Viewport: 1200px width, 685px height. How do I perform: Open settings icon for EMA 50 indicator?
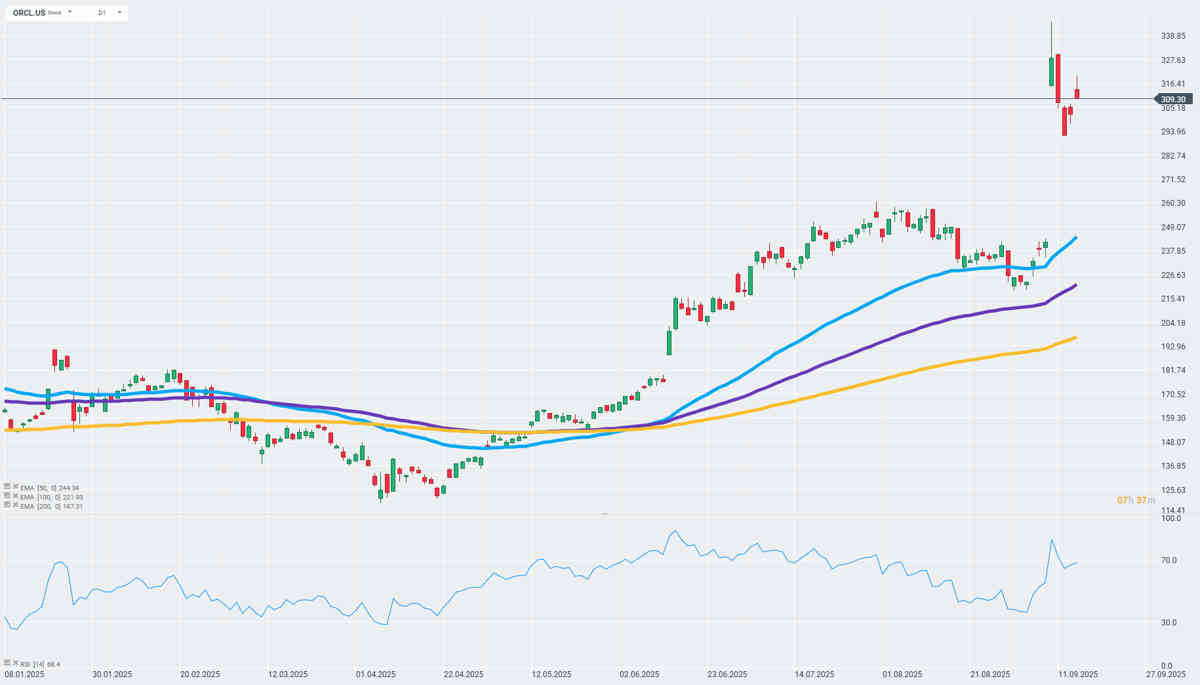[7, 487]
